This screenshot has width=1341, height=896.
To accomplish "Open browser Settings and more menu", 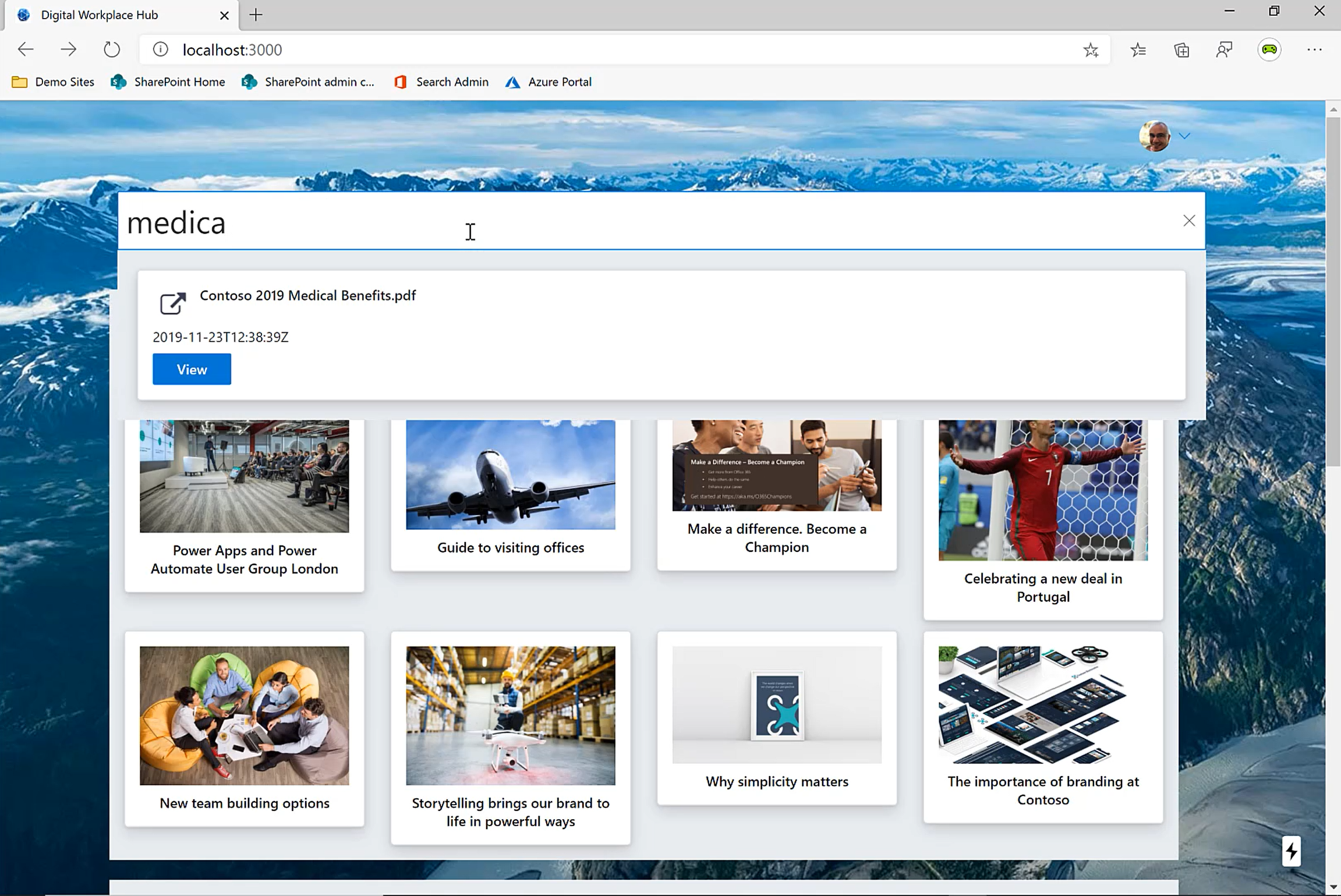I will (1314, 50).
